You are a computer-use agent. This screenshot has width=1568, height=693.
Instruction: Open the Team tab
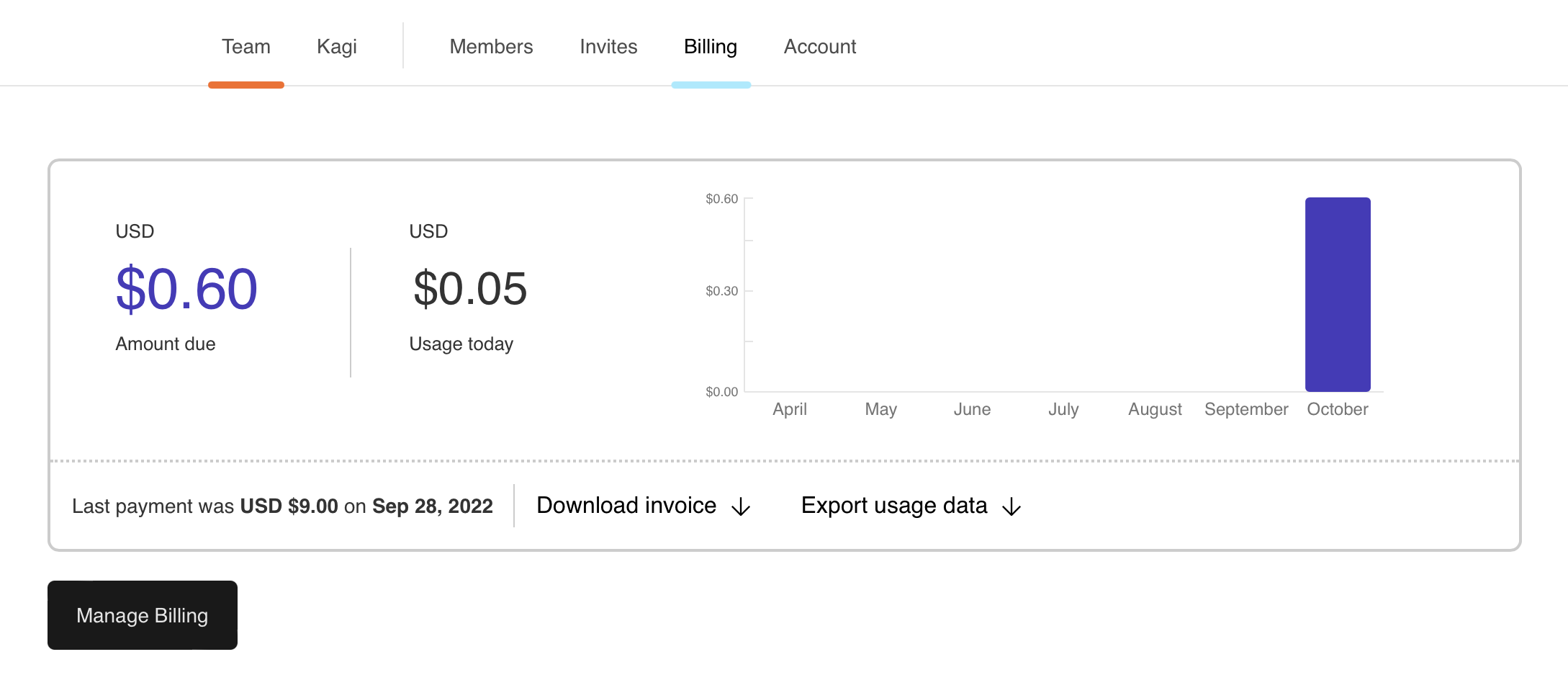point(245,47)
